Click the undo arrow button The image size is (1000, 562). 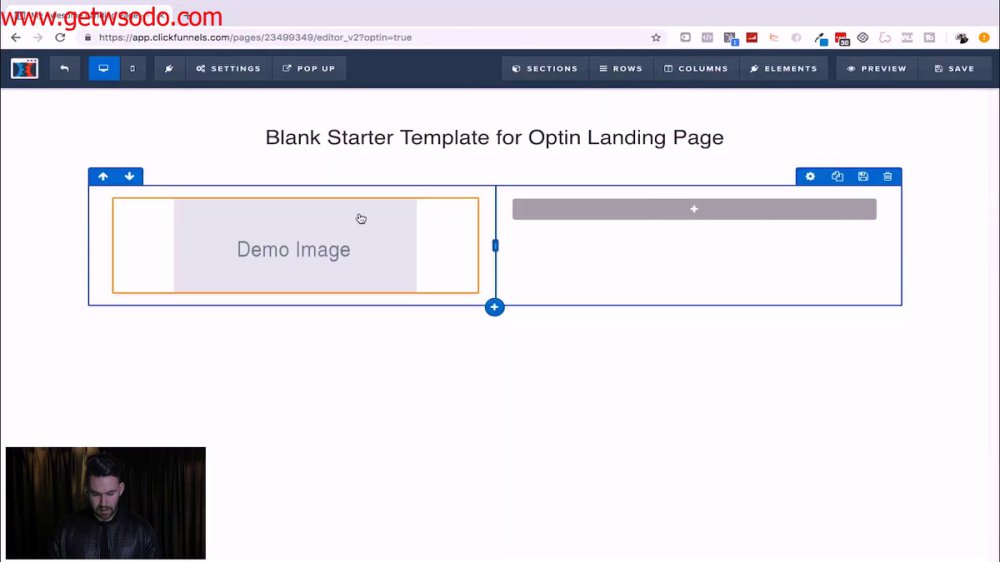pos(64,68)
